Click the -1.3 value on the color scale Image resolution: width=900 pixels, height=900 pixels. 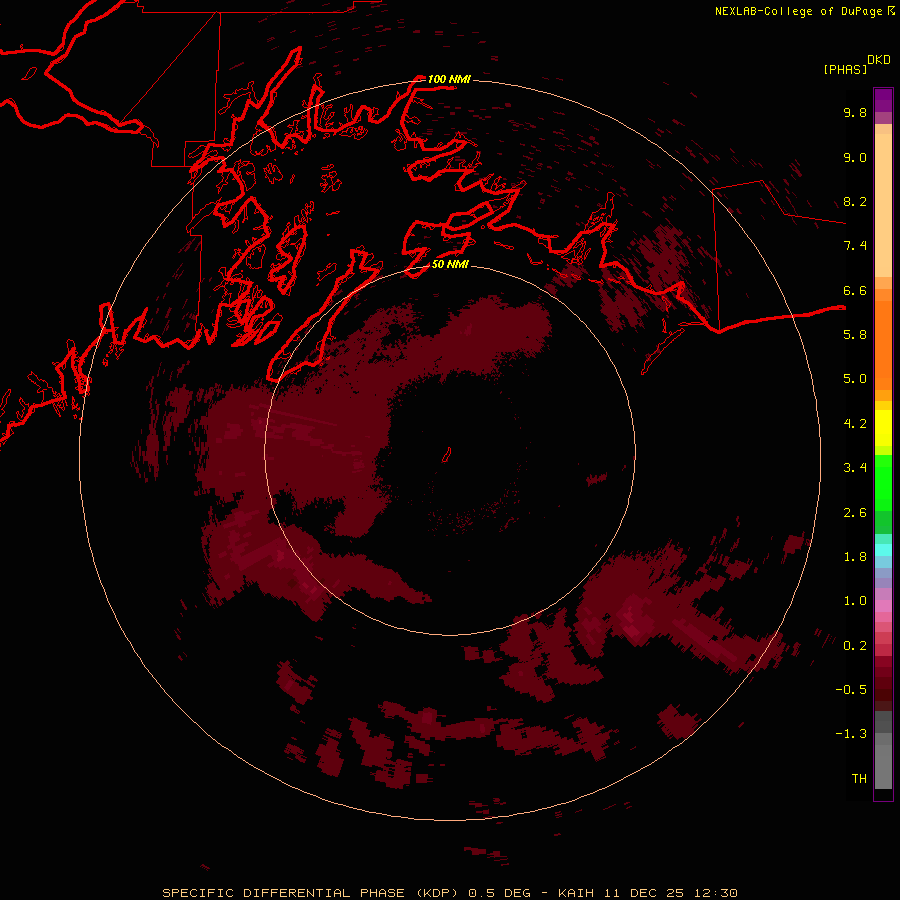(x=851, y=734)
